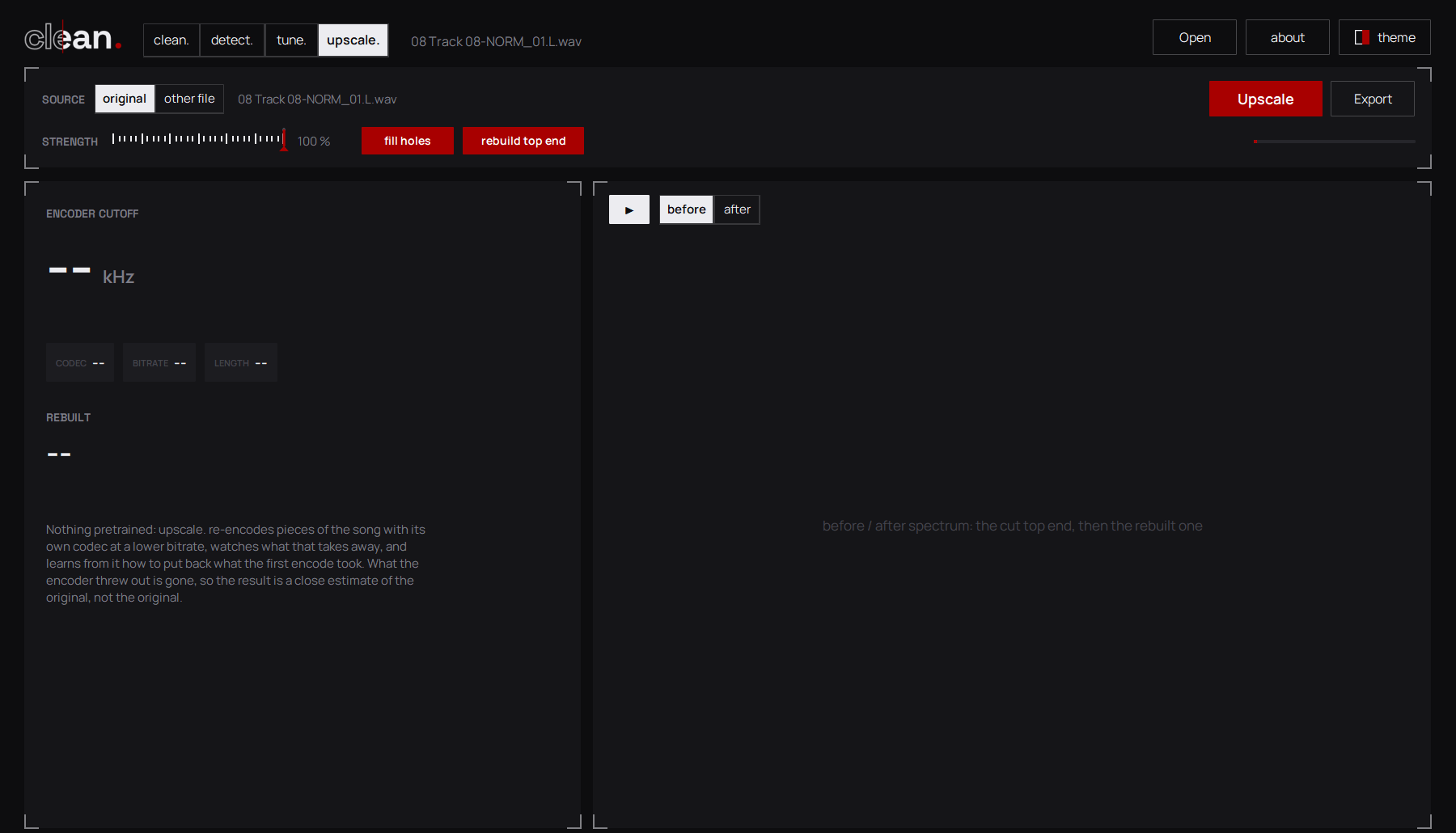Click the Export button
Viewport: 1456px width, 833px height.
[x=1373, y=99]
